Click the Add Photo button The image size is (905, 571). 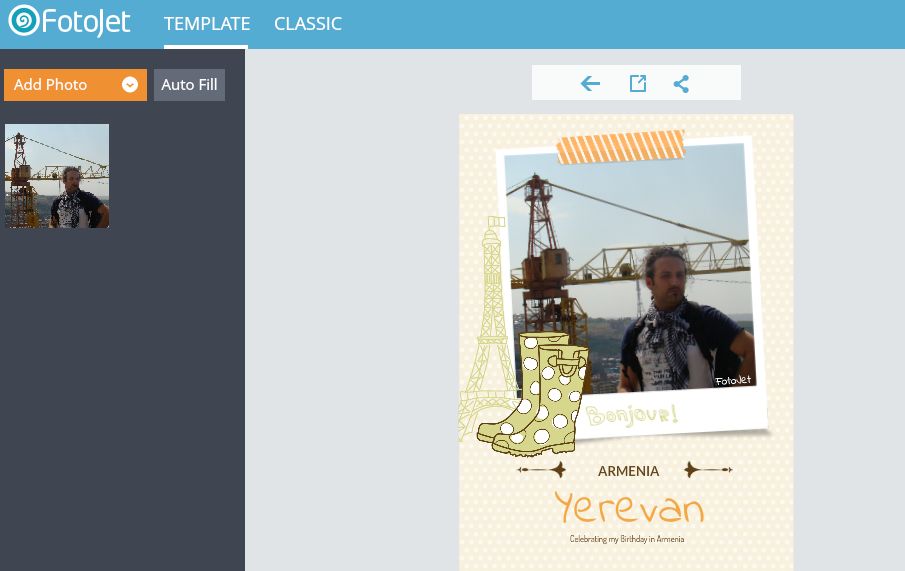pos(75,85)
